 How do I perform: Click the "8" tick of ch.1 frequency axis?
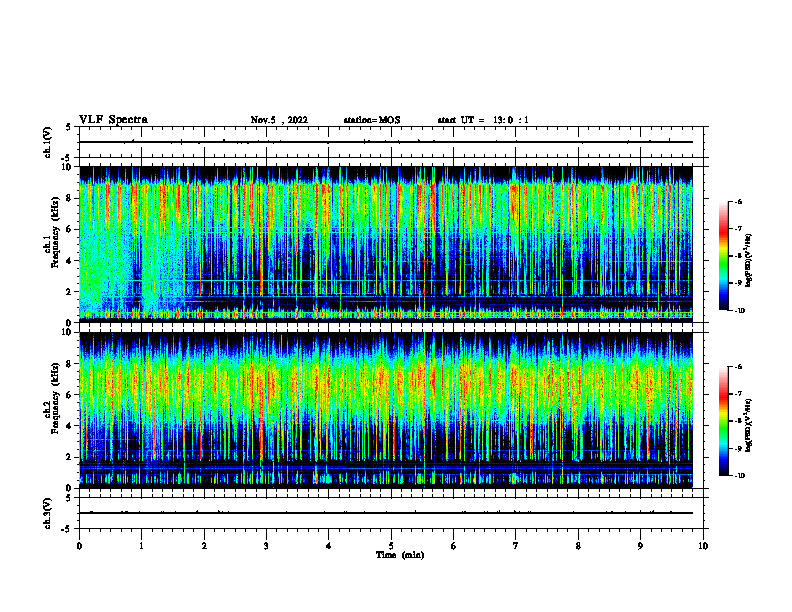coord(69,198)
